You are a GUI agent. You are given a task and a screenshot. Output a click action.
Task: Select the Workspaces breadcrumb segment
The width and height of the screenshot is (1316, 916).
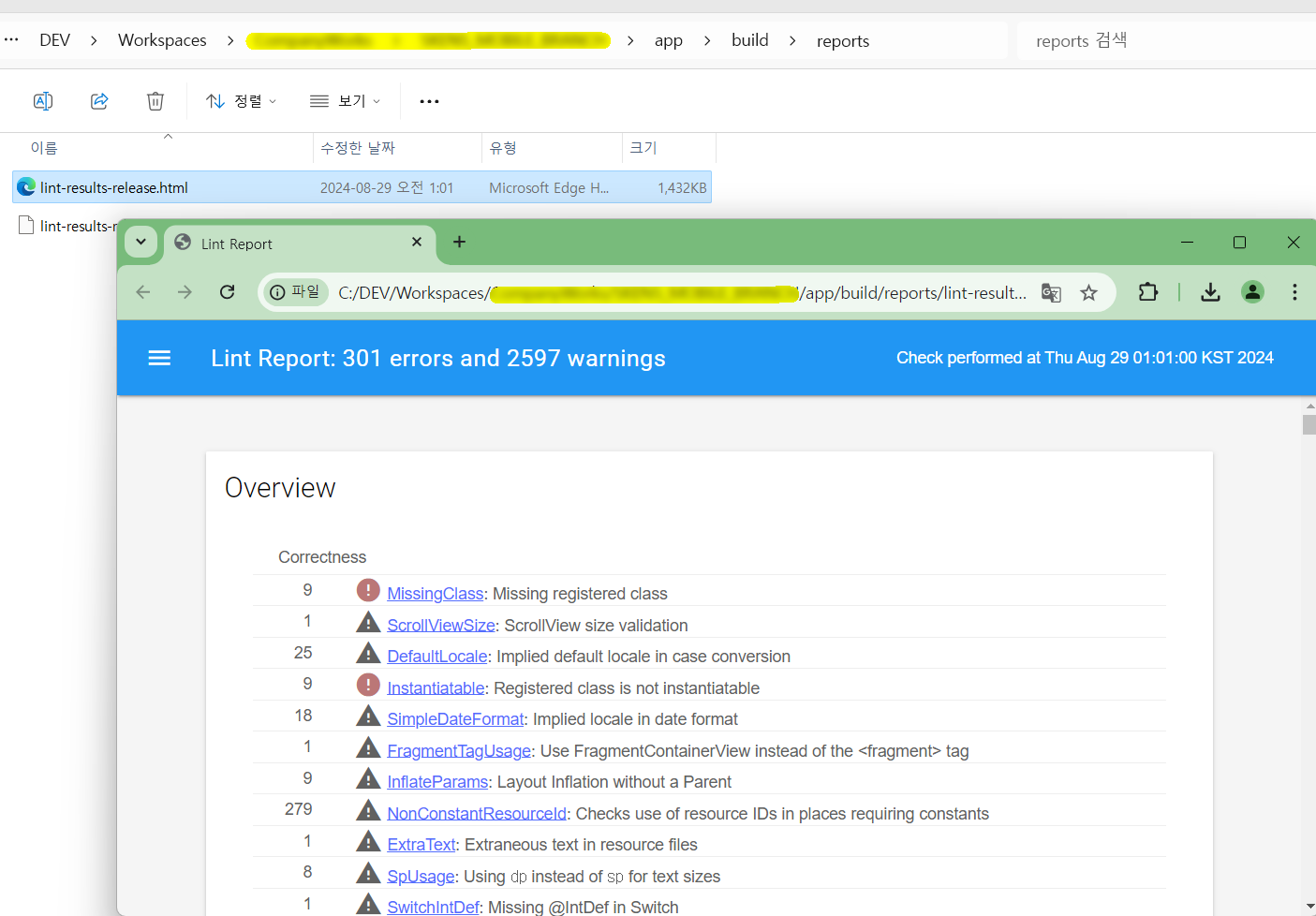(x=162, y=40)
